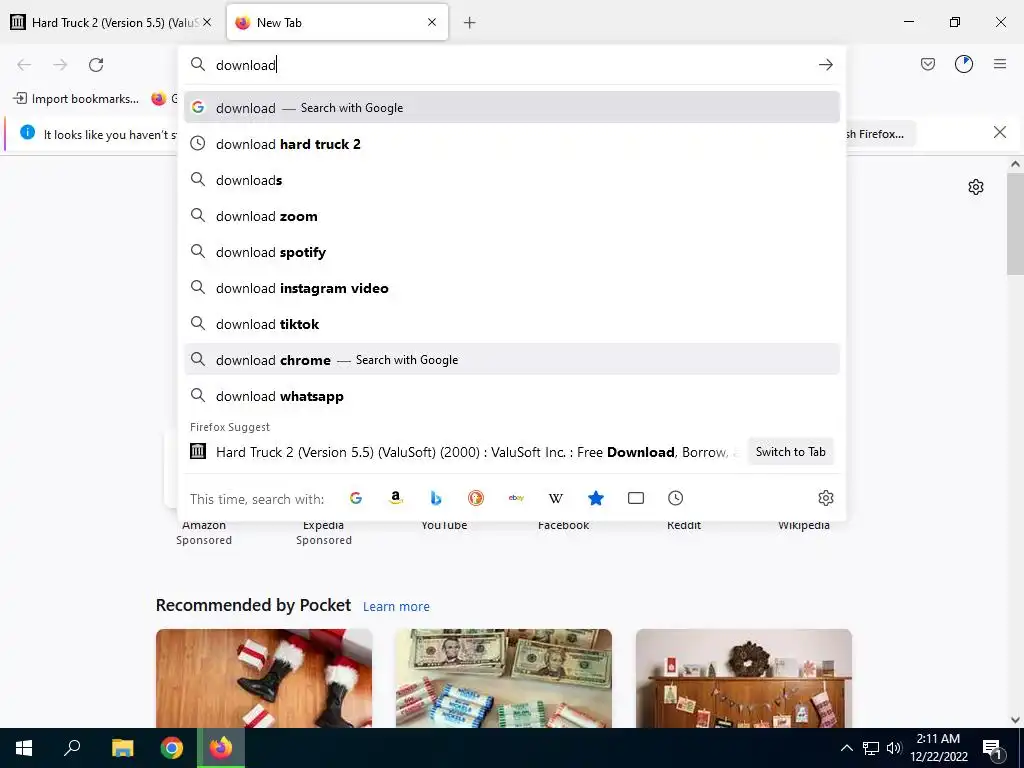Choose 'download chrome' suggestion

(x=511, y=360)
